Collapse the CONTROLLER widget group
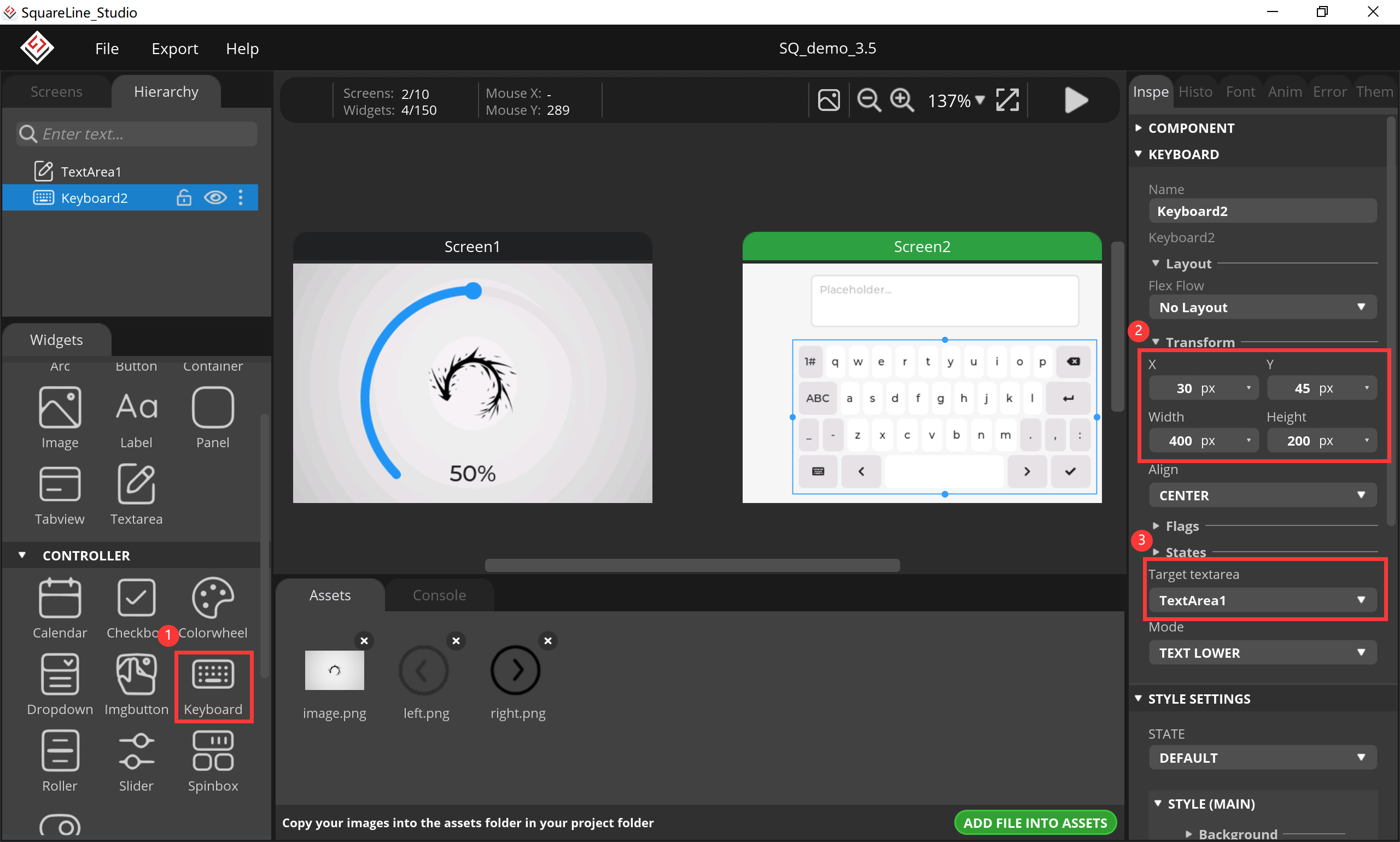 click(22, 555)
